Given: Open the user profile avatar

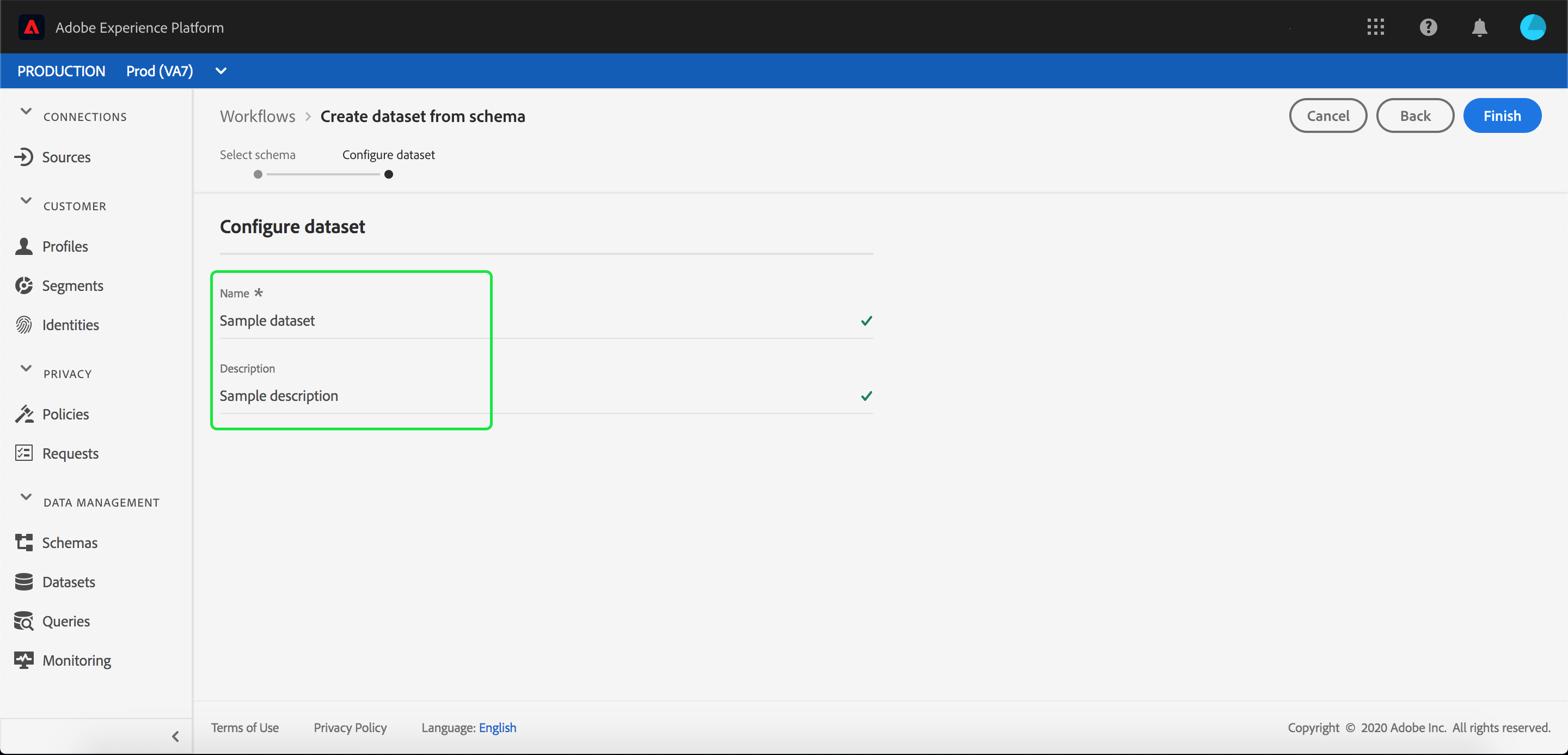Looking at the screenshot, I should tap(1532, 27).
